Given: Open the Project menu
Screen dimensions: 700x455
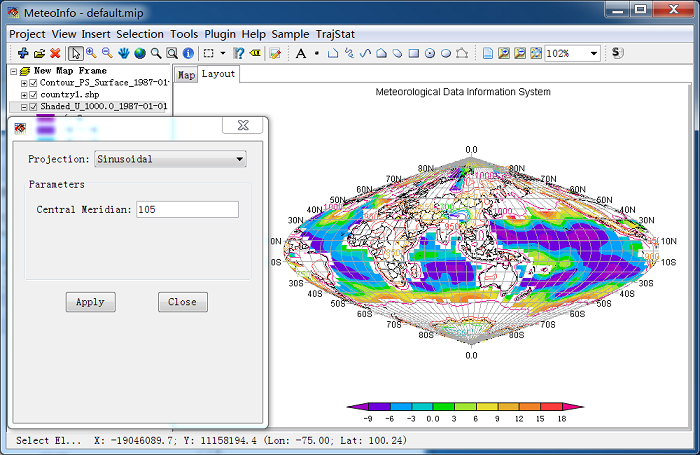Looking at the screenshot, I should [27, 34].
